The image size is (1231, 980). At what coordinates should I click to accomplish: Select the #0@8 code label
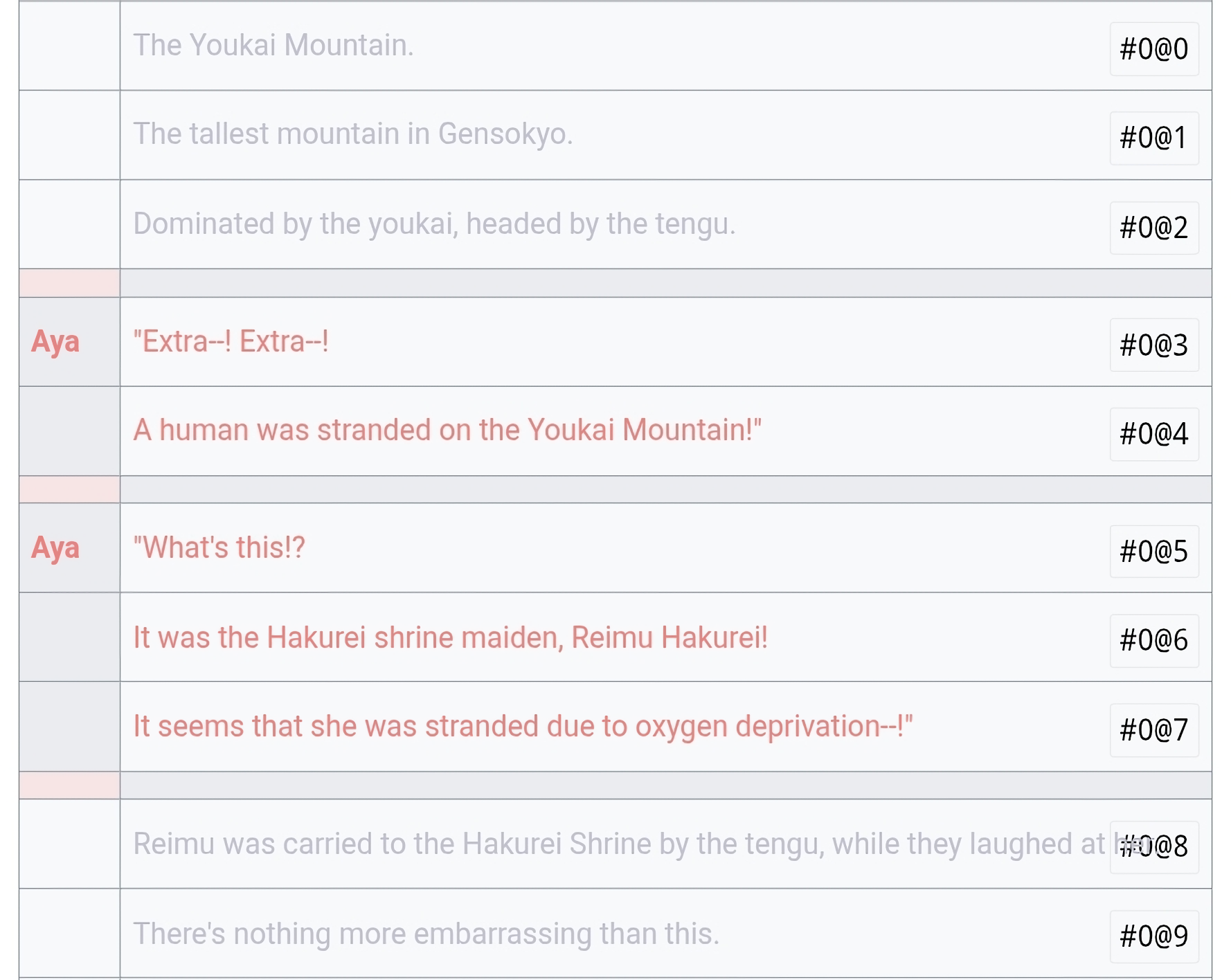(1154, 847)
